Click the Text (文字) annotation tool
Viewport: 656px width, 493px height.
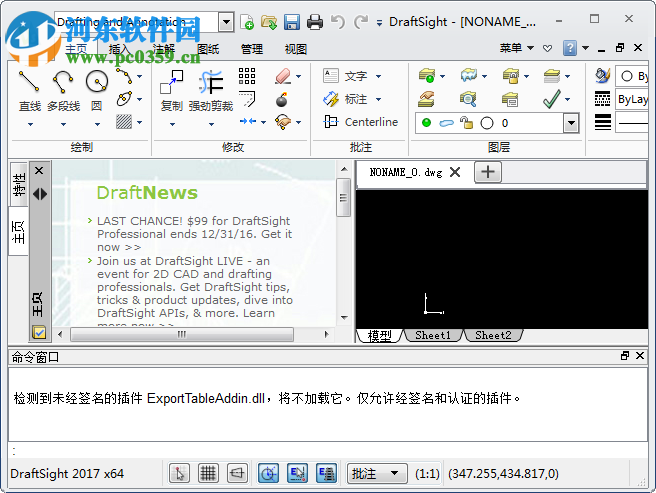pyautogui.click(x=346, y=76)
